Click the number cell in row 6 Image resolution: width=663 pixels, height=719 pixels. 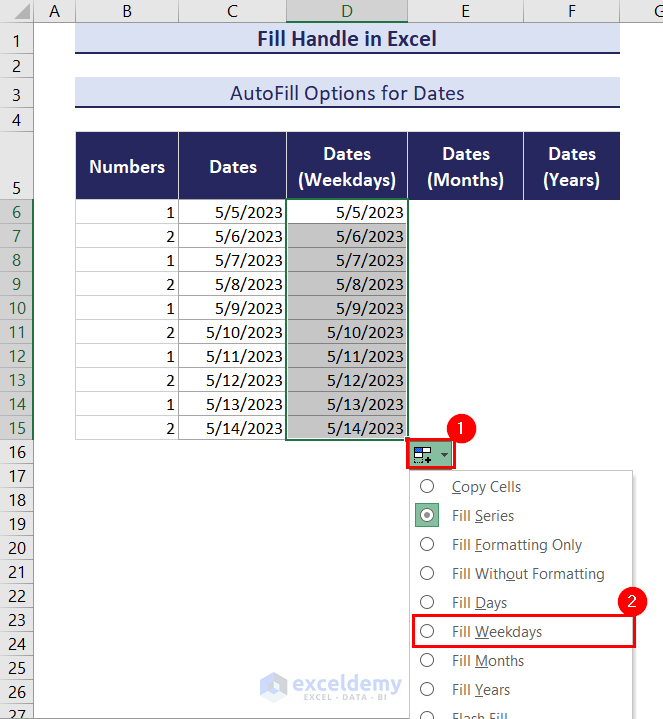click(127, 212)
